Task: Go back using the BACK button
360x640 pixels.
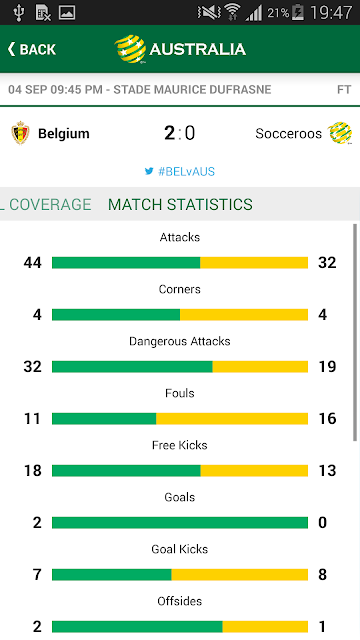Action: [x=31, y=49]
